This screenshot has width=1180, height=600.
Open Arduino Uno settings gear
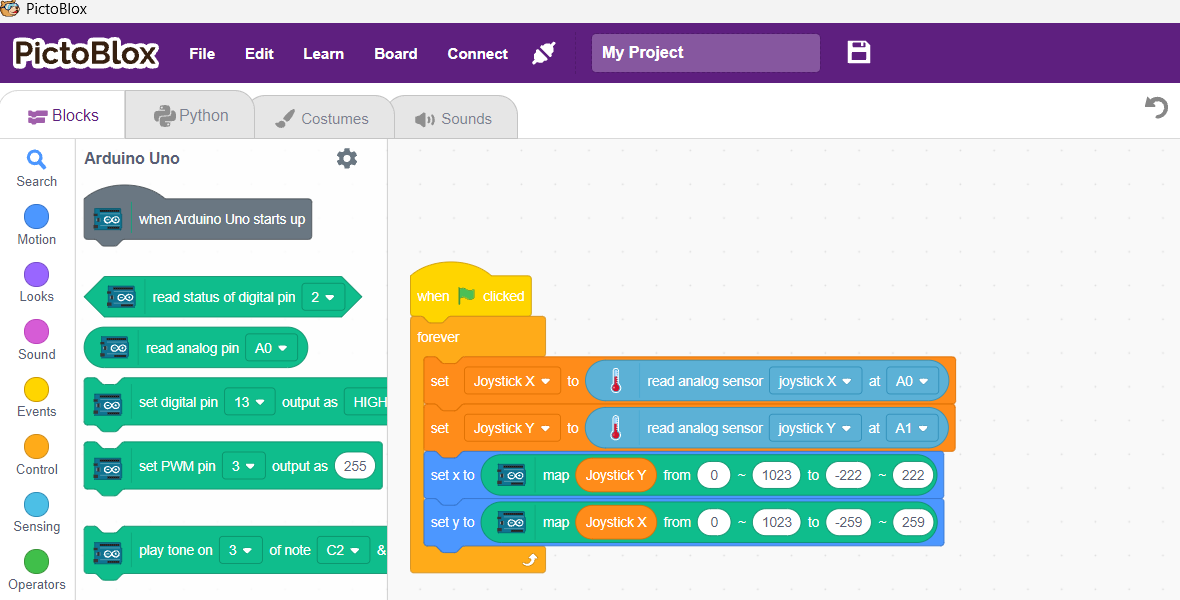pos(346,158)
